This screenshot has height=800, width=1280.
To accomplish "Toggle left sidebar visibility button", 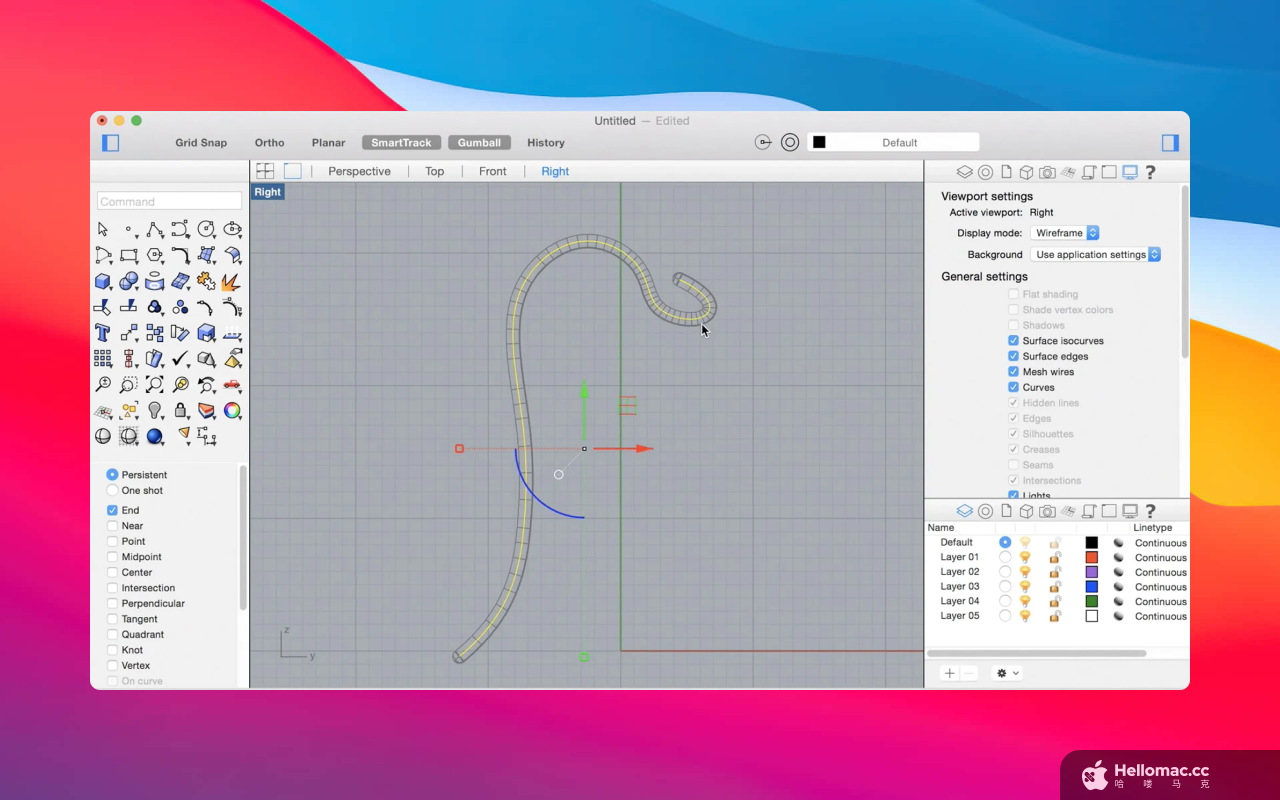I will point(111,143).
